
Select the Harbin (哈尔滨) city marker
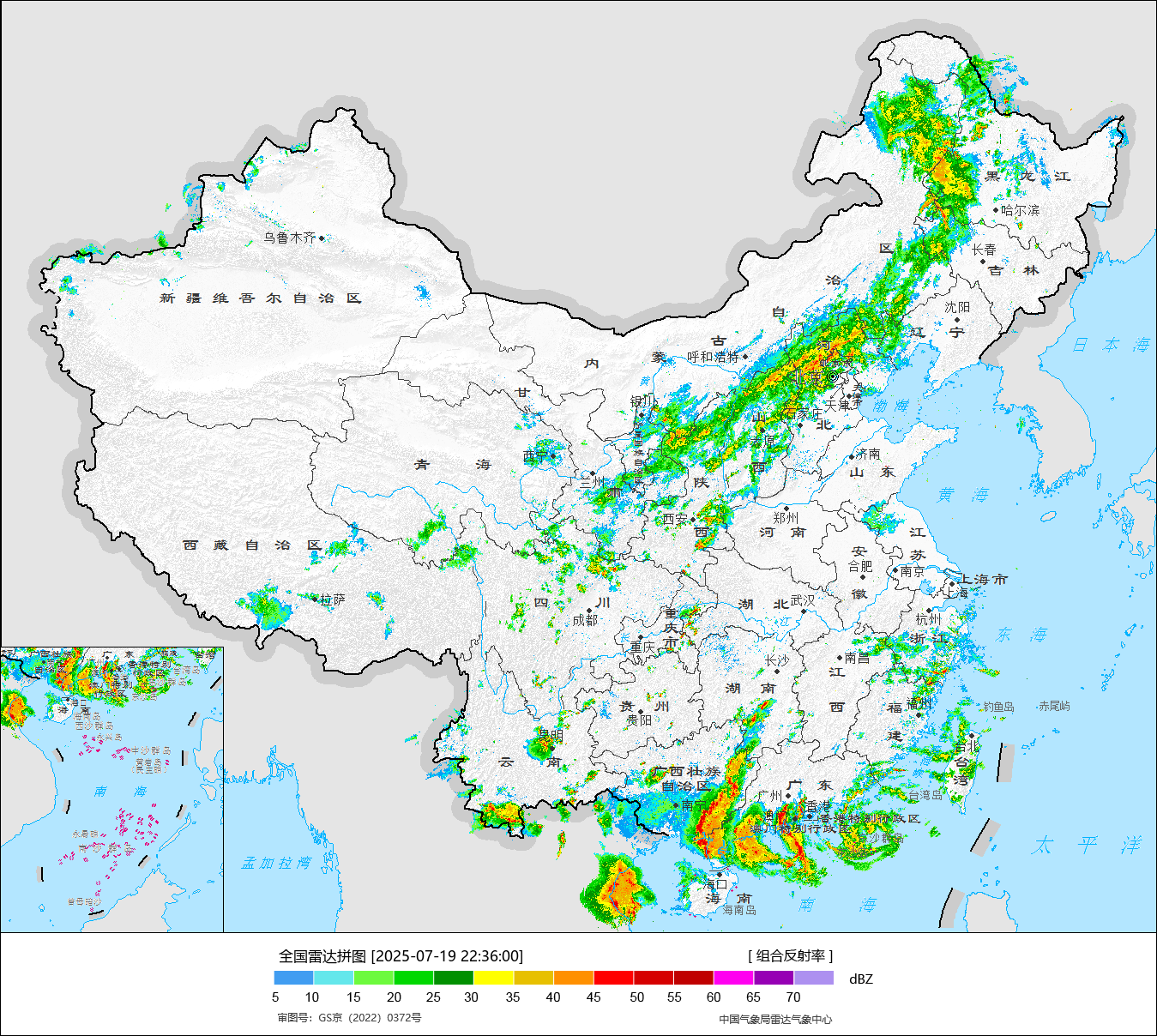[996, 210]
